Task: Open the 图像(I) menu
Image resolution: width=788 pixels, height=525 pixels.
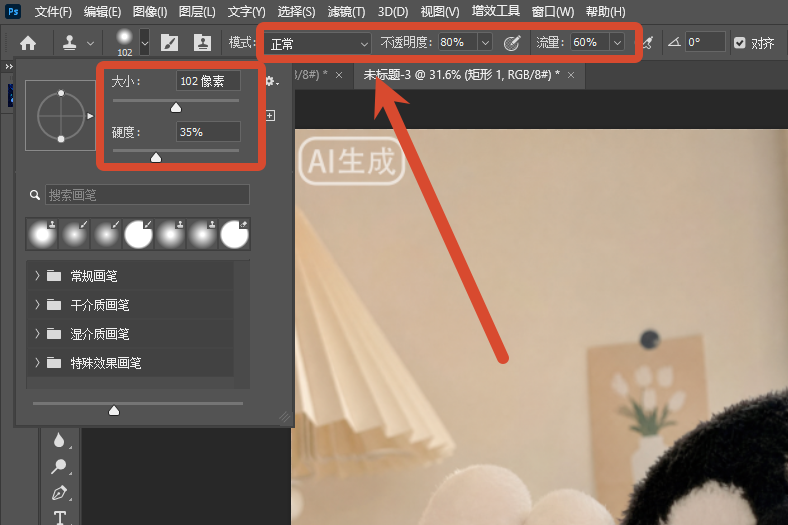Action: [x=150, y=12]
